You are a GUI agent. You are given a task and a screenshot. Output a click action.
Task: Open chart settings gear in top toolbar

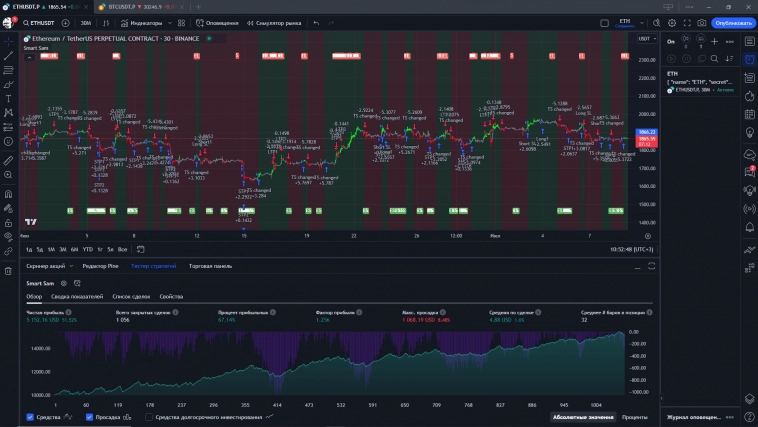point(670,22)
